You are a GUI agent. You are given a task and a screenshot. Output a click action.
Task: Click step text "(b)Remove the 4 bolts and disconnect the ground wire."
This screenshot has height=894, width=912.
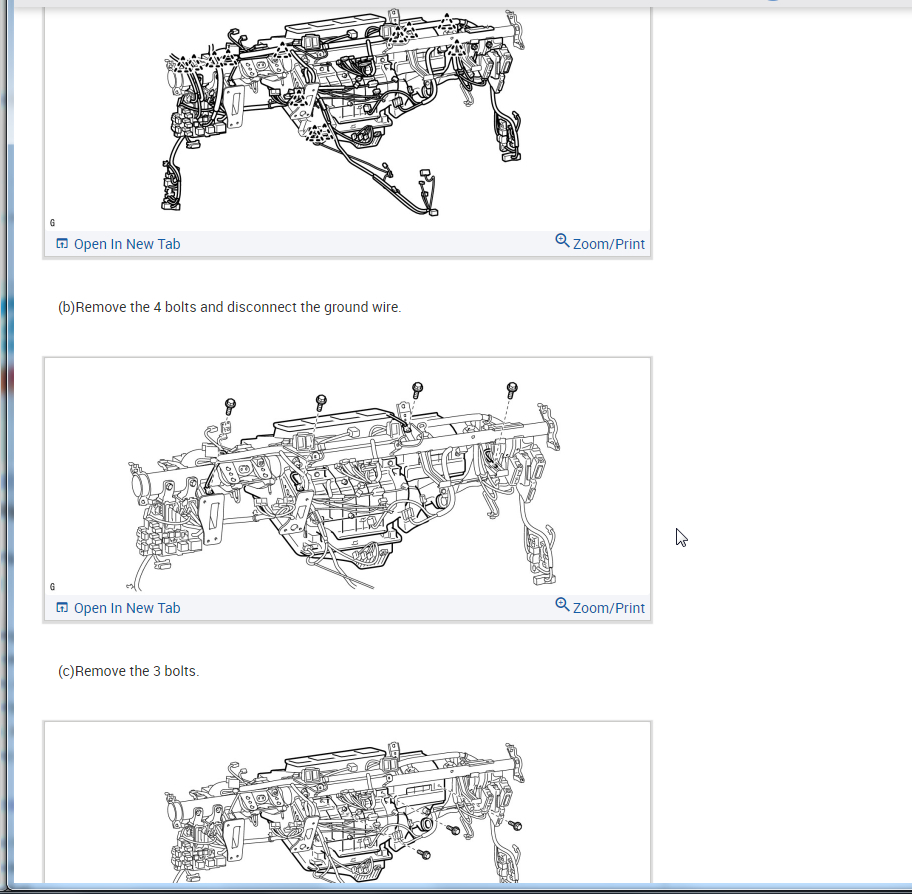[230, 307]
